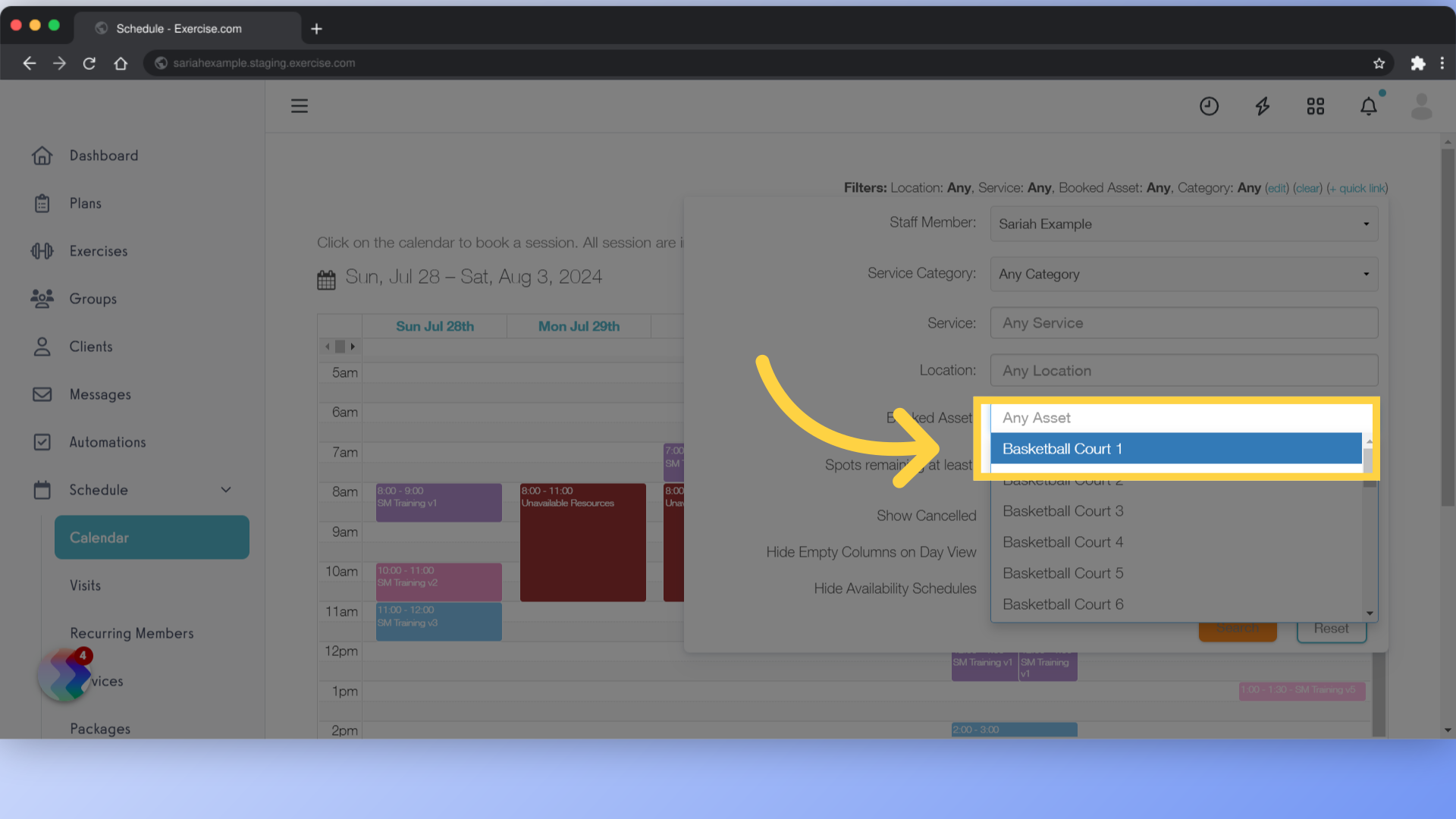Click the quick link link
This screenshot has width=1456, height=819.
1357,188
